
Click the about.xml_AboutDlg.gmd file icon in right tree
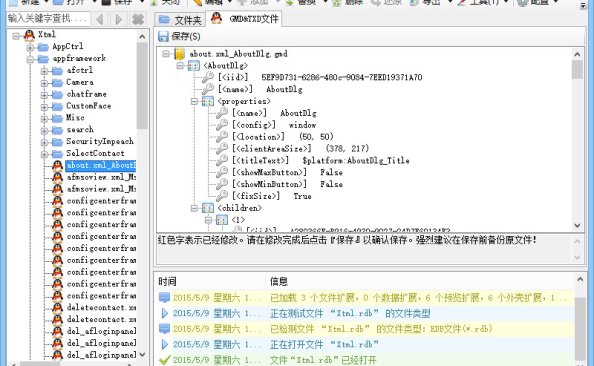pyautogui.click(x=180, y=54)
